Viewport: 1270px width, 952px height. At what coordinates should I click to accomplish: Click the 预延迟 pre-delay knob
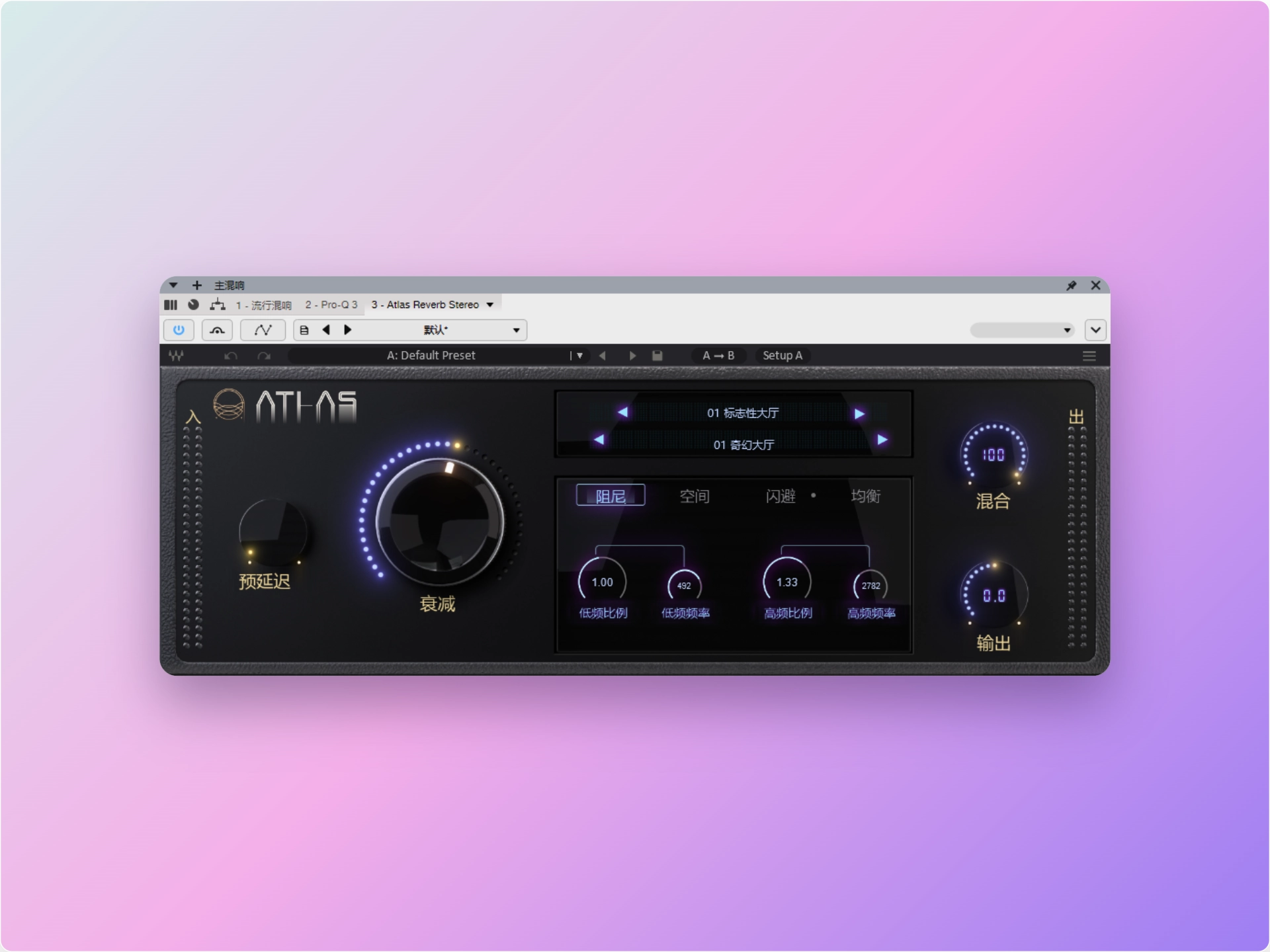(273, 533)
